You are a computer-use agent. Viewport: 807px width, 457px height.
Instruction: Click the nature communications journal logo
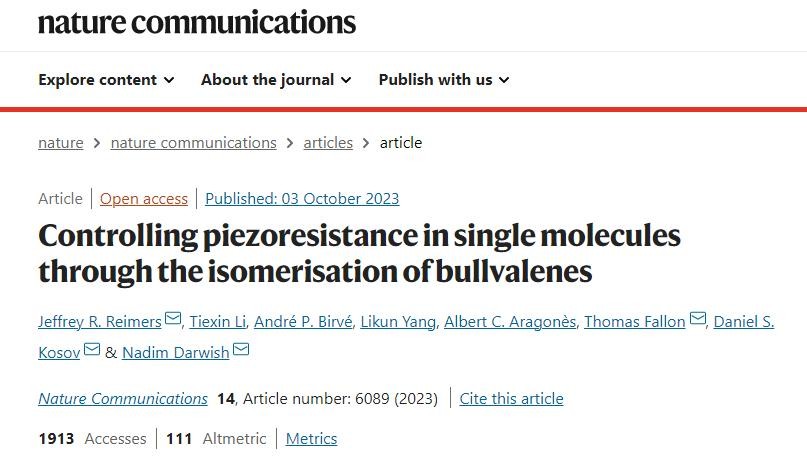tap(197, 21)
